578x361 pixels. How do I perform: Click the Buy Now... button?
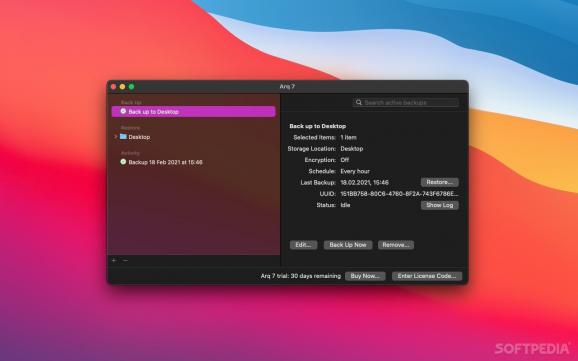(365, 276)
